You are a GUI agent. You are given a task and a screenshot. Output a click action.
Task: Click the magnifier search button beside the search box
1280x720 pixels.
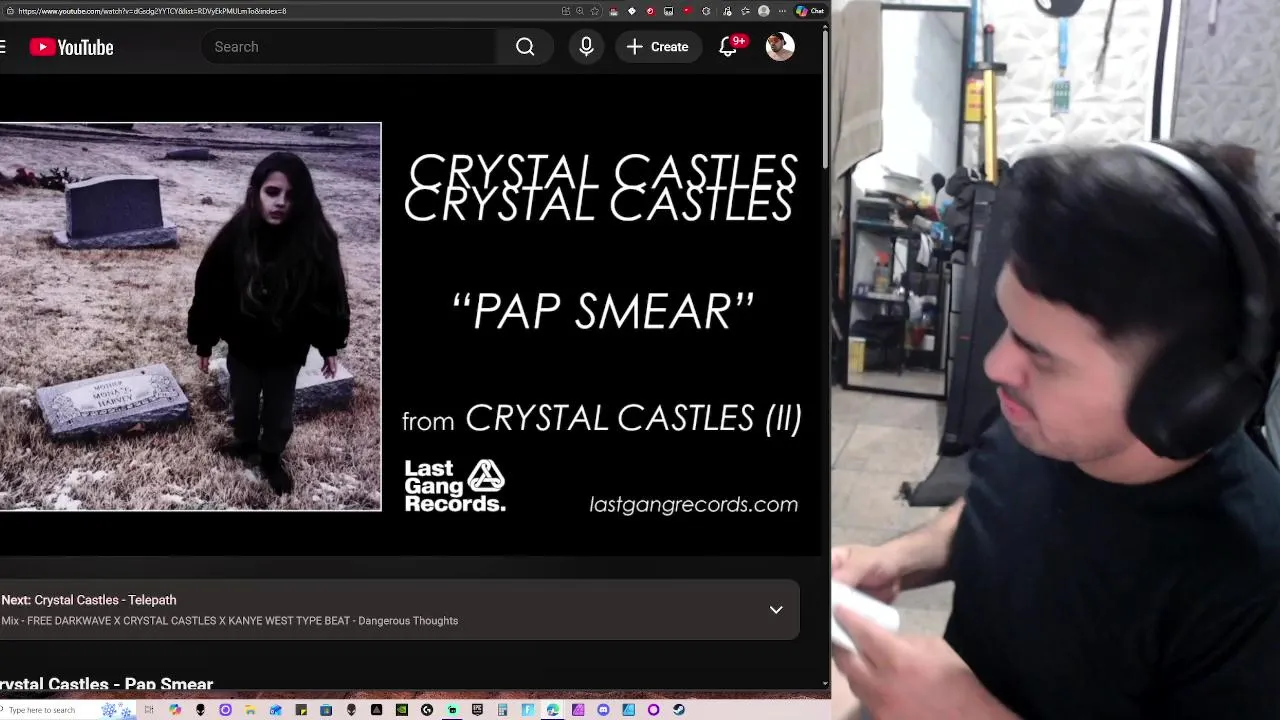coord(525,47)
